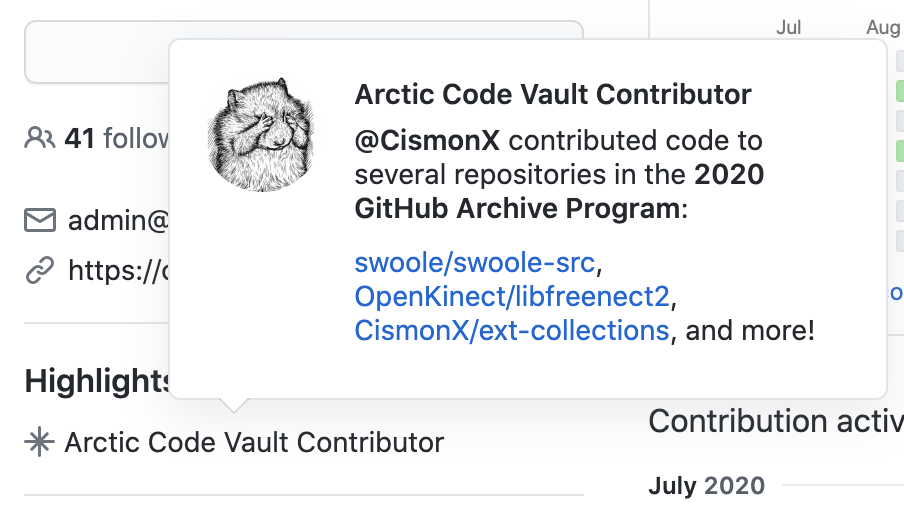Click the @CismonX username in the popover

[x=427, y=142]
